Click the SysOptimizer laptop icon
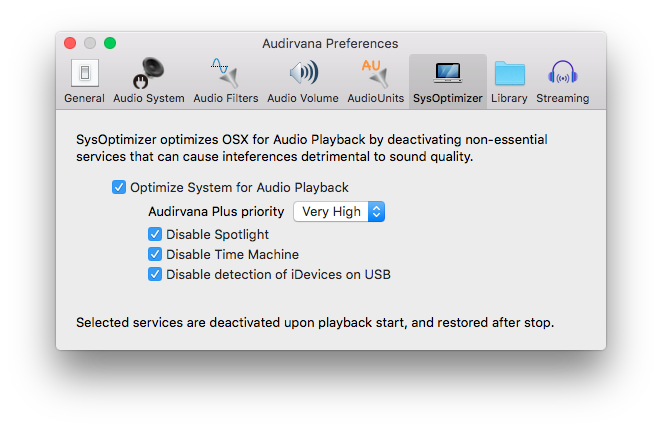This screenshot has height=430, width=662. click(x=447, y=73)
